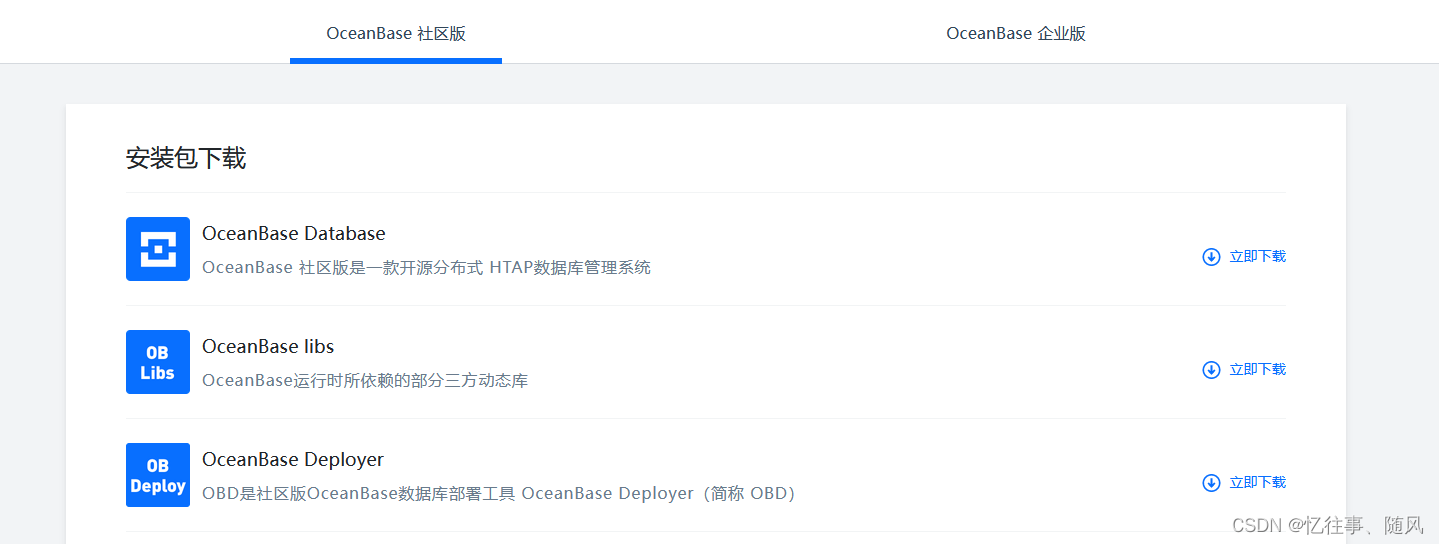
Task: Click the OB Deploy logo icon
Action: tap(158, 475)
